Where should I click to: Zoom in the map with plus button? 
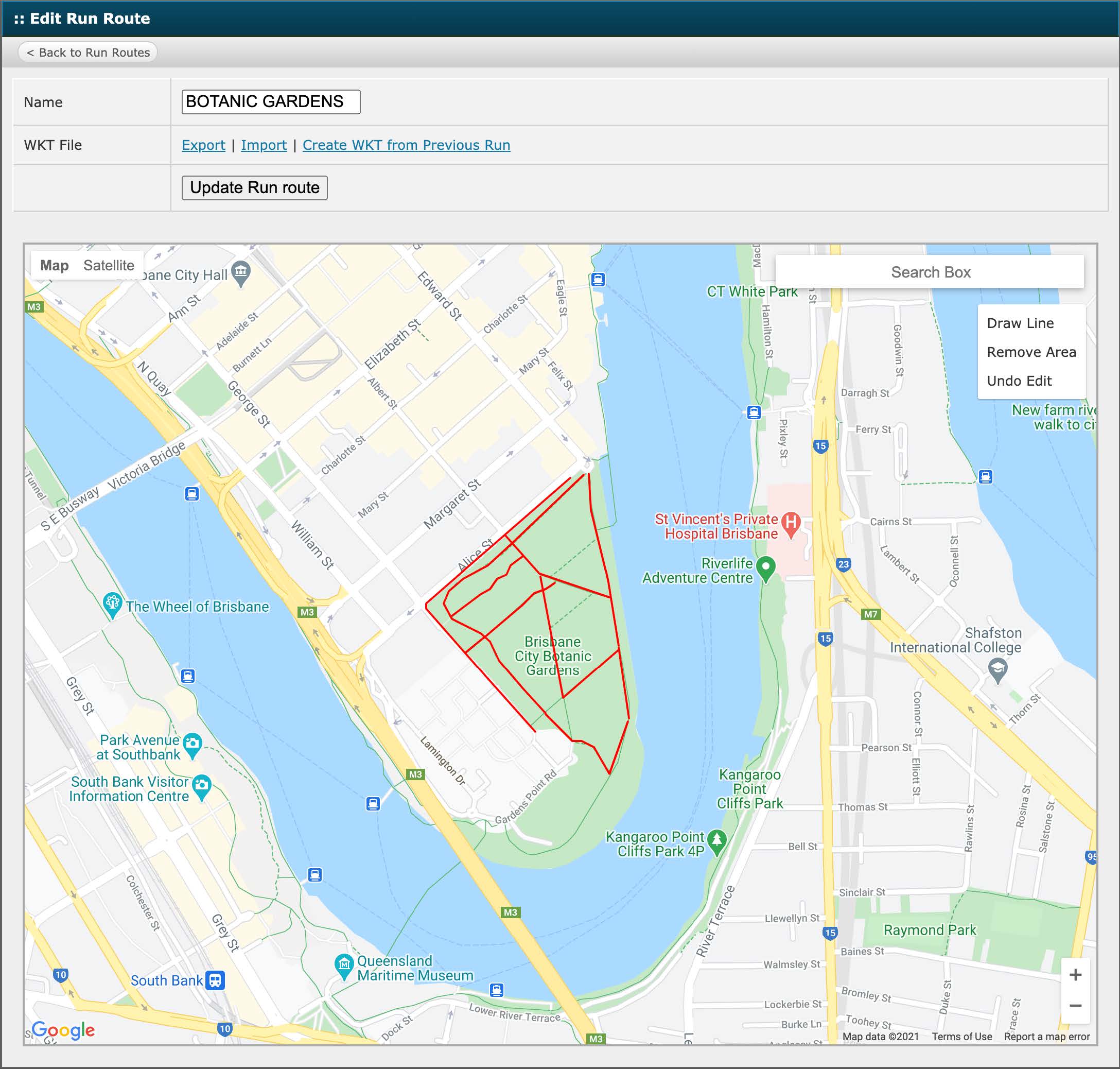click(1075, 974)
